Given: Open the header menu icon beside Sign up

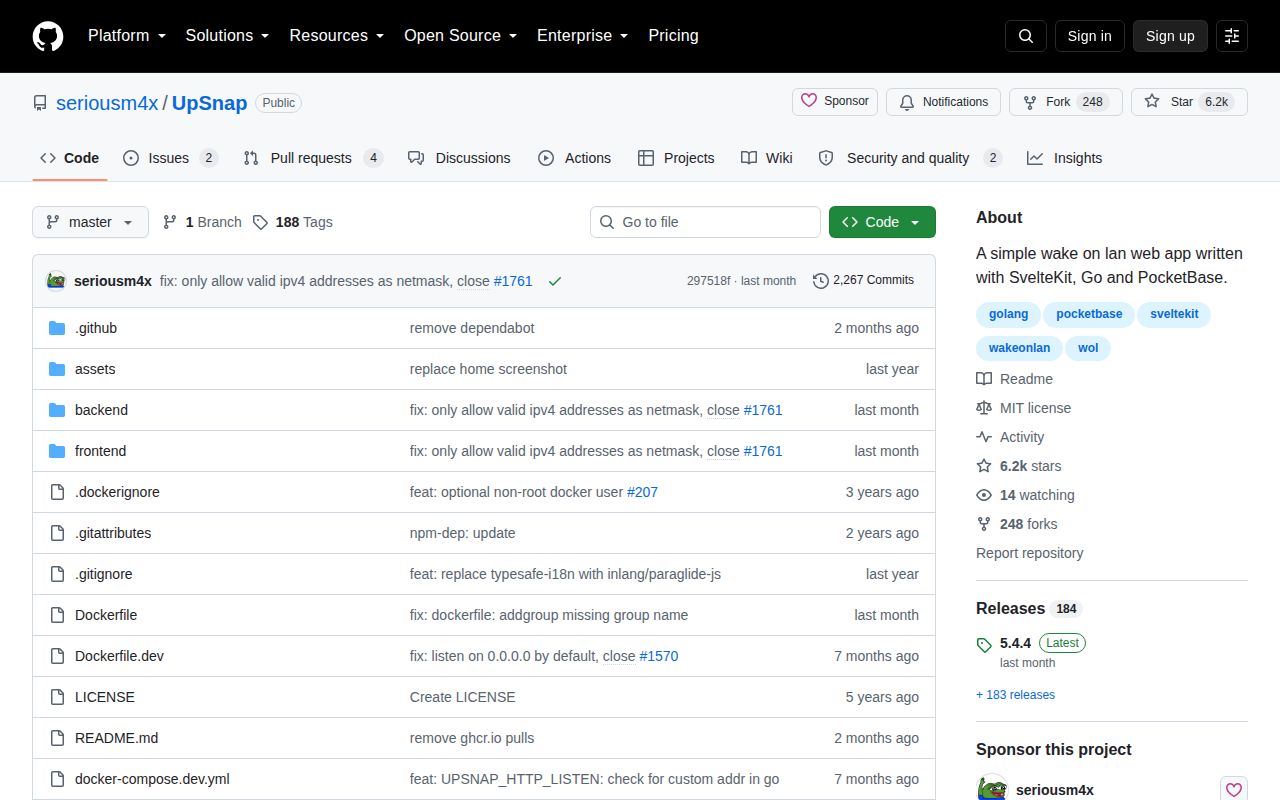Looking at the screenshot, I should (1232, 36).
